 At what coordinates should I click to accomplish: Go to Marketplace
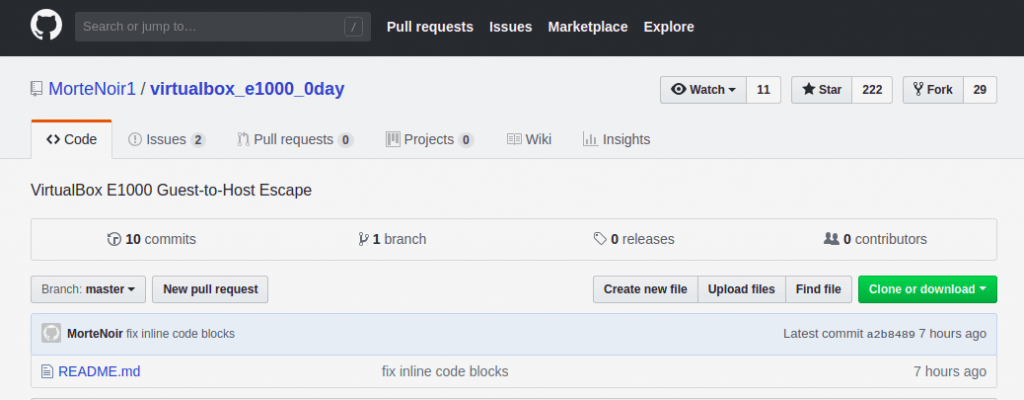pos(588,27)
